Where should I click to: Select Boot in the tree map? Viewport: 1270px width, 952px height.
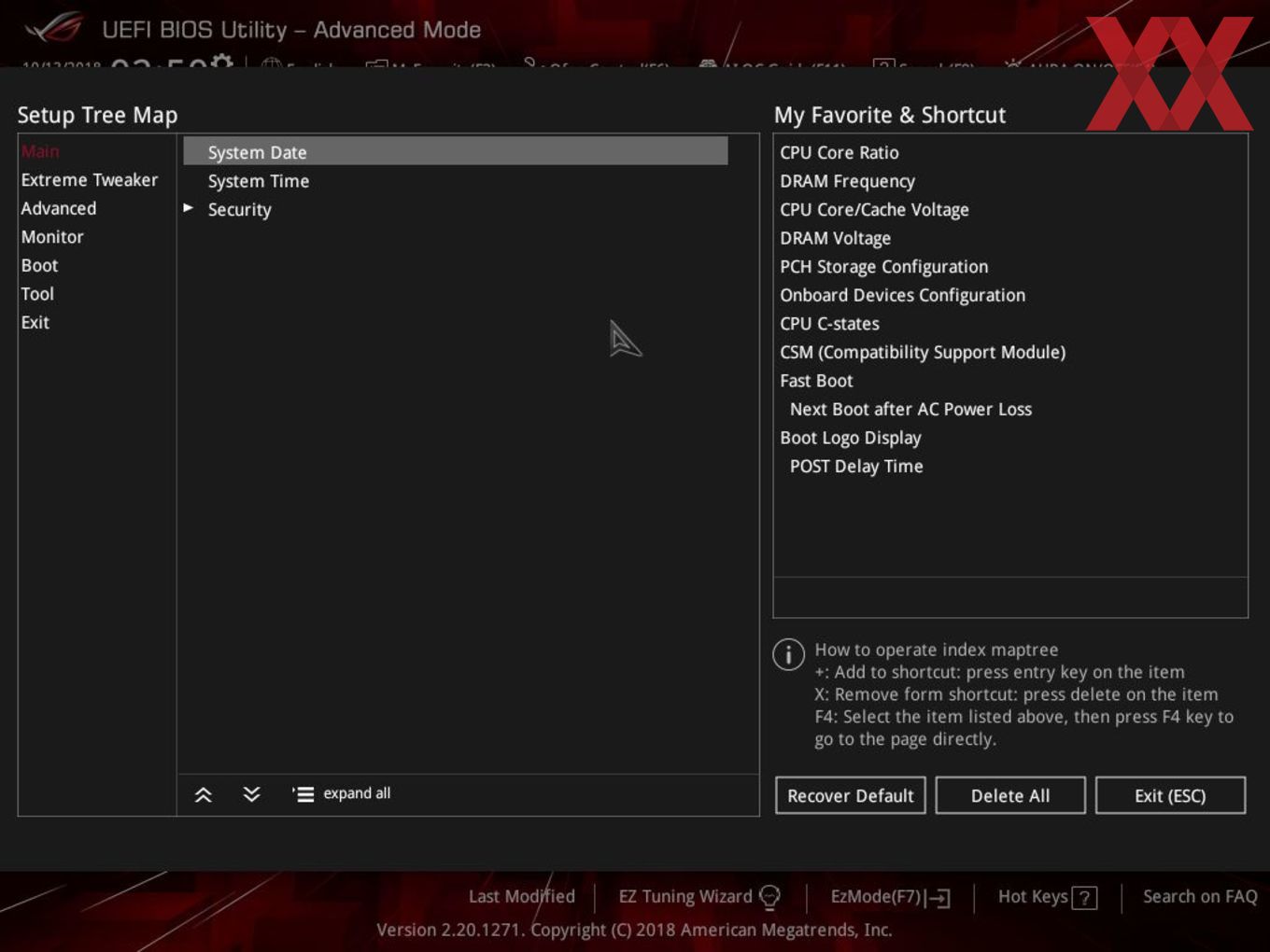point(39,265)
